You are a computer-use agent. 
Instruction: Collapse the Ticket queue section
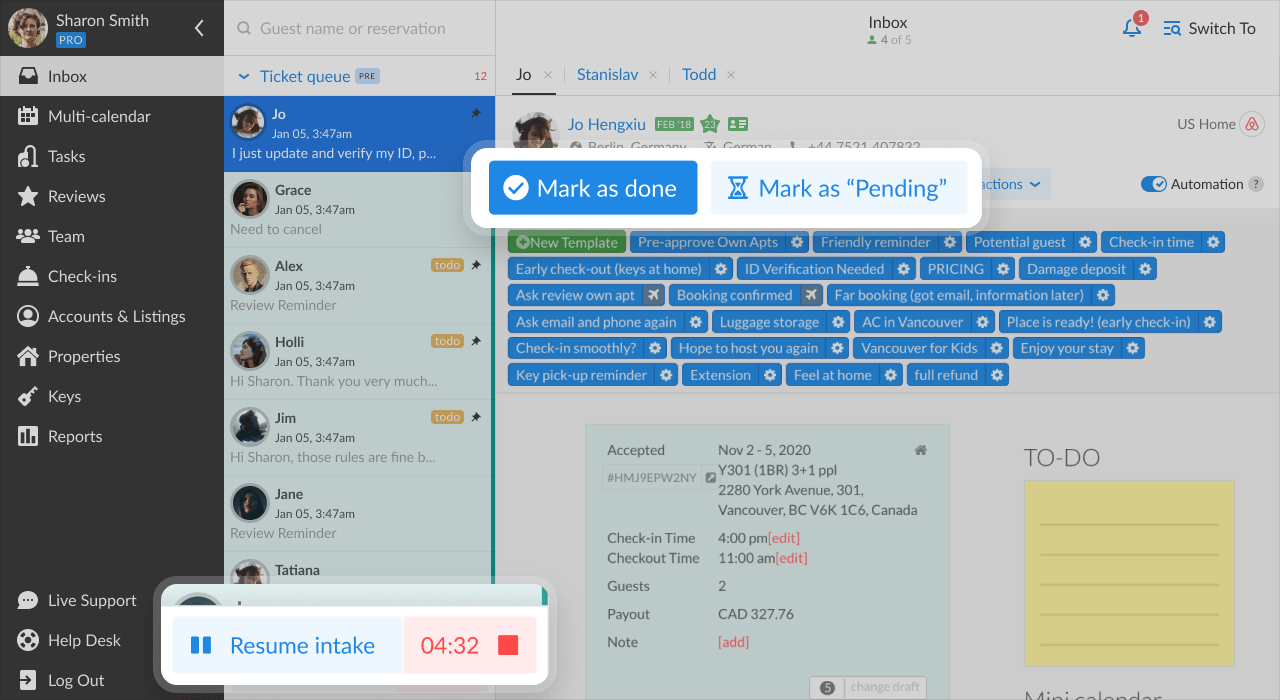point(243,76)
